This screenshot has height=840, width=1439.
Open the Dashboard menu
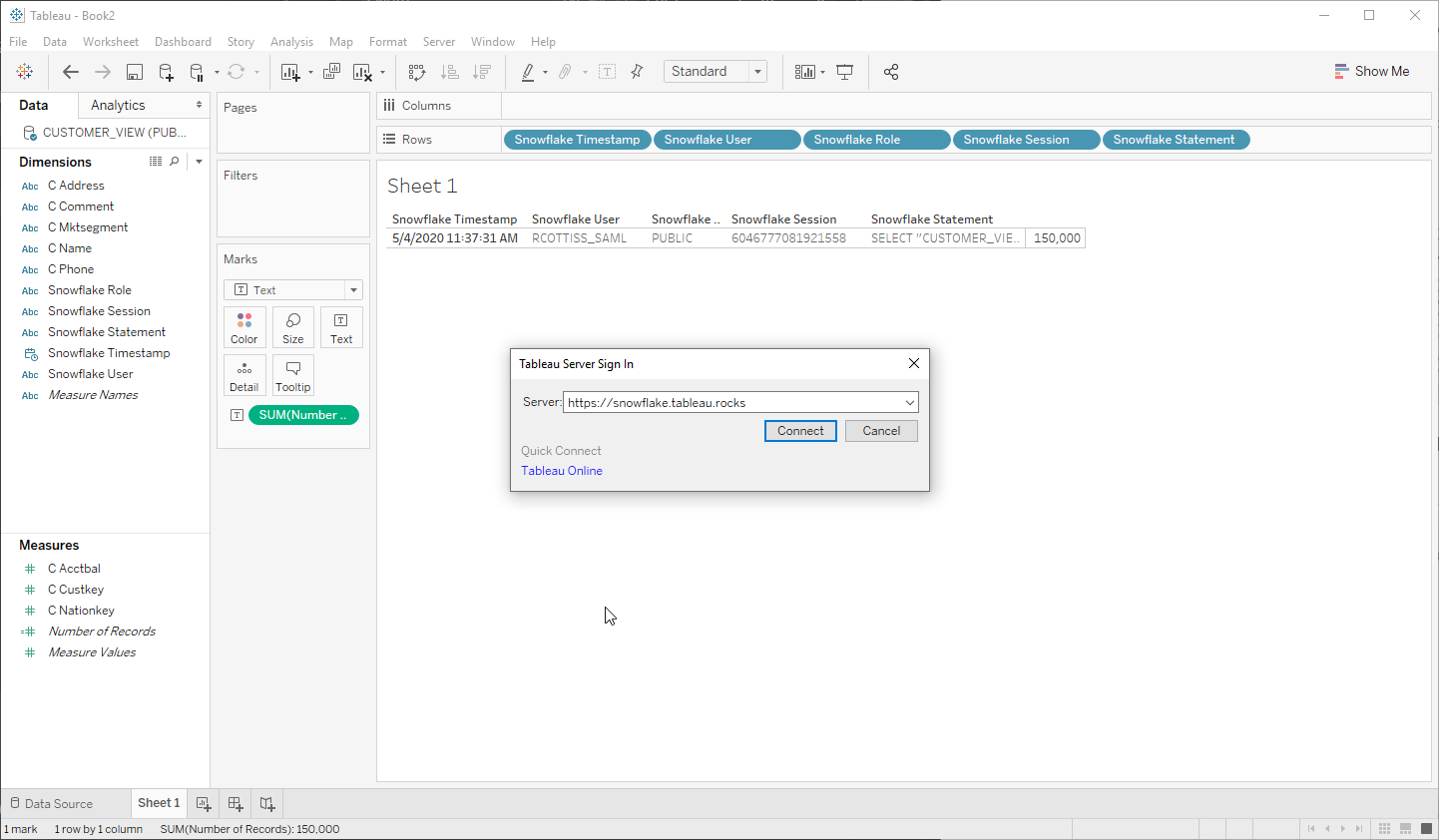click(183, 42)
